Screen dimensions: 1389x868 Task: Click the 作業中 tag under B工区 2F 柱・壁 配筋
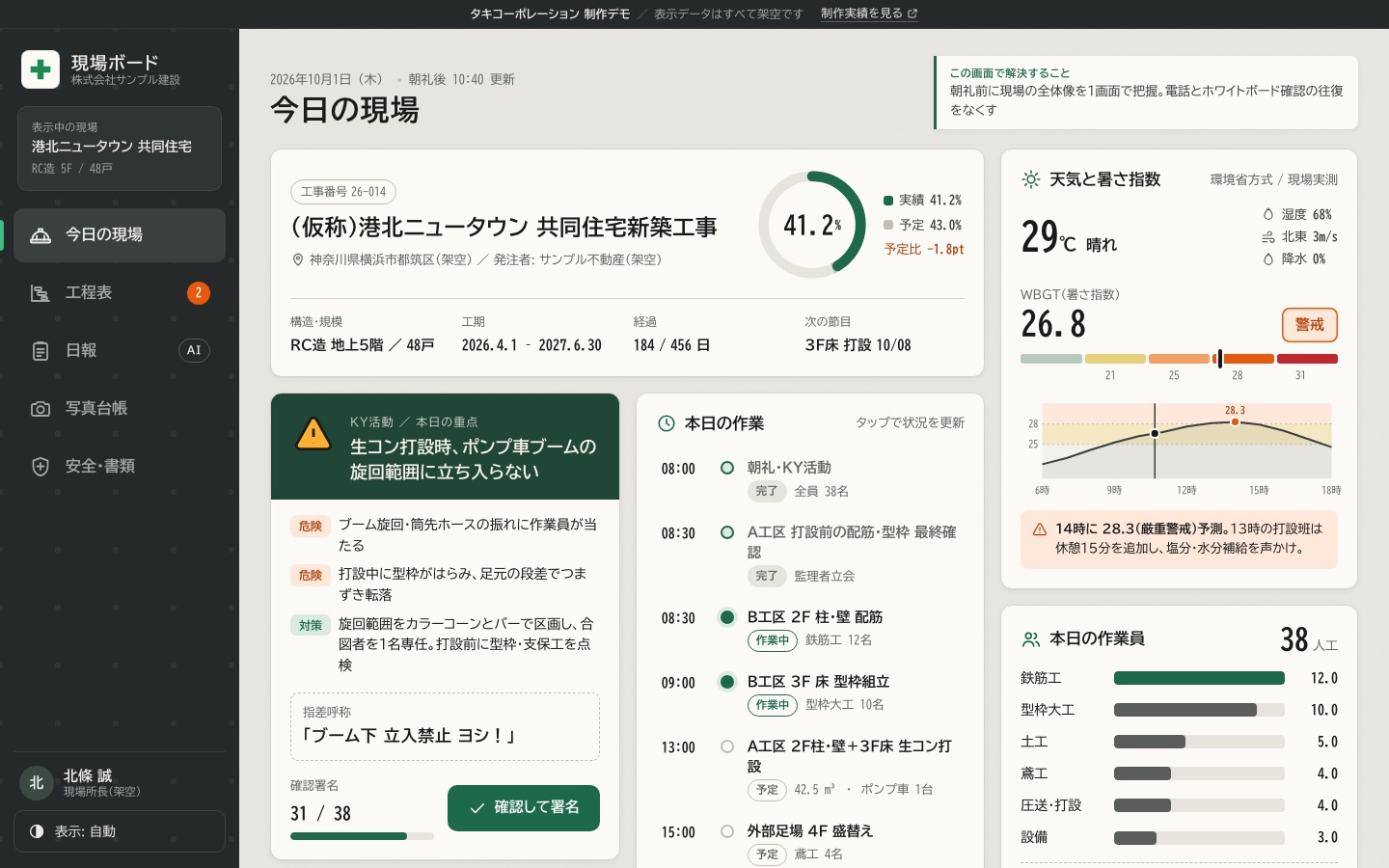click(x=772, y=640)
